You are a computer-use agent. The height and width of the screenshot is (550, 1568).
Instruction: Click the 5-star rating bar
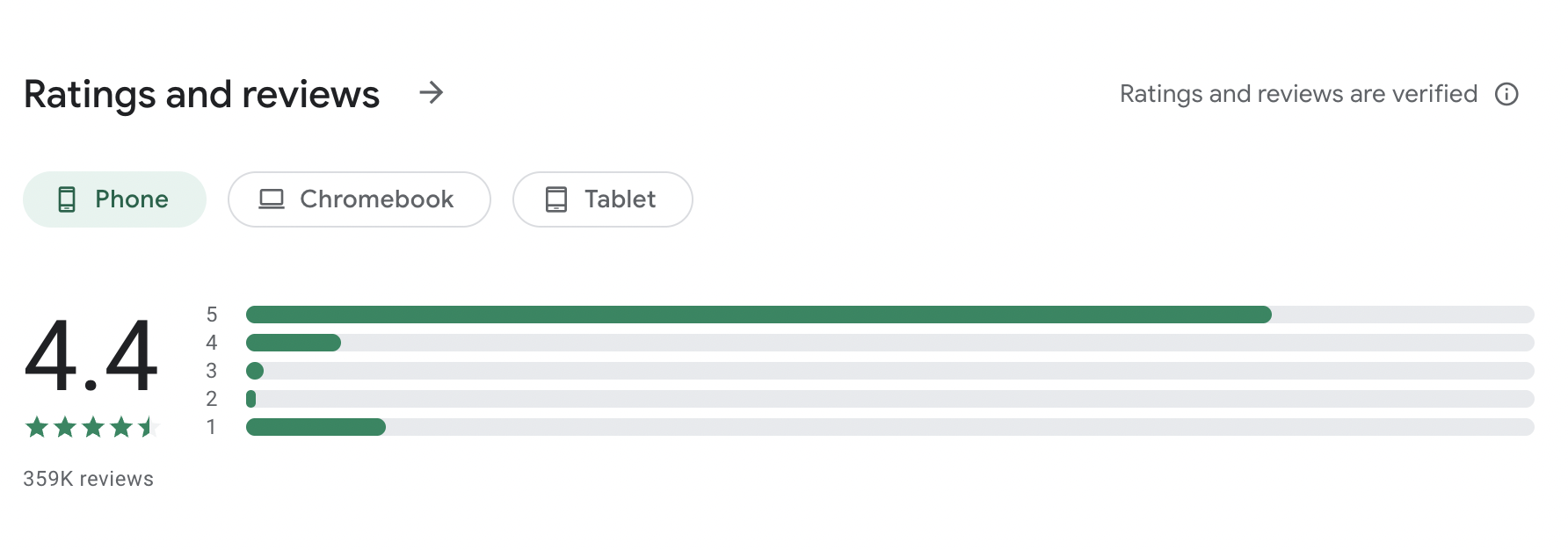pos(890,315)
